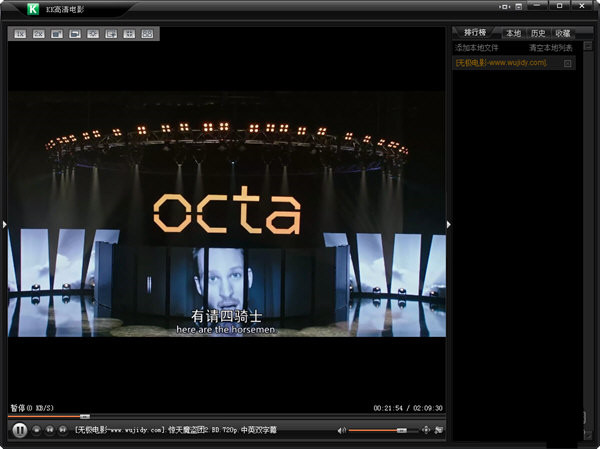Viewport: 600px width, 449px height.
Task: Click the last icon in video toolbar
Action: coord(147,34)
